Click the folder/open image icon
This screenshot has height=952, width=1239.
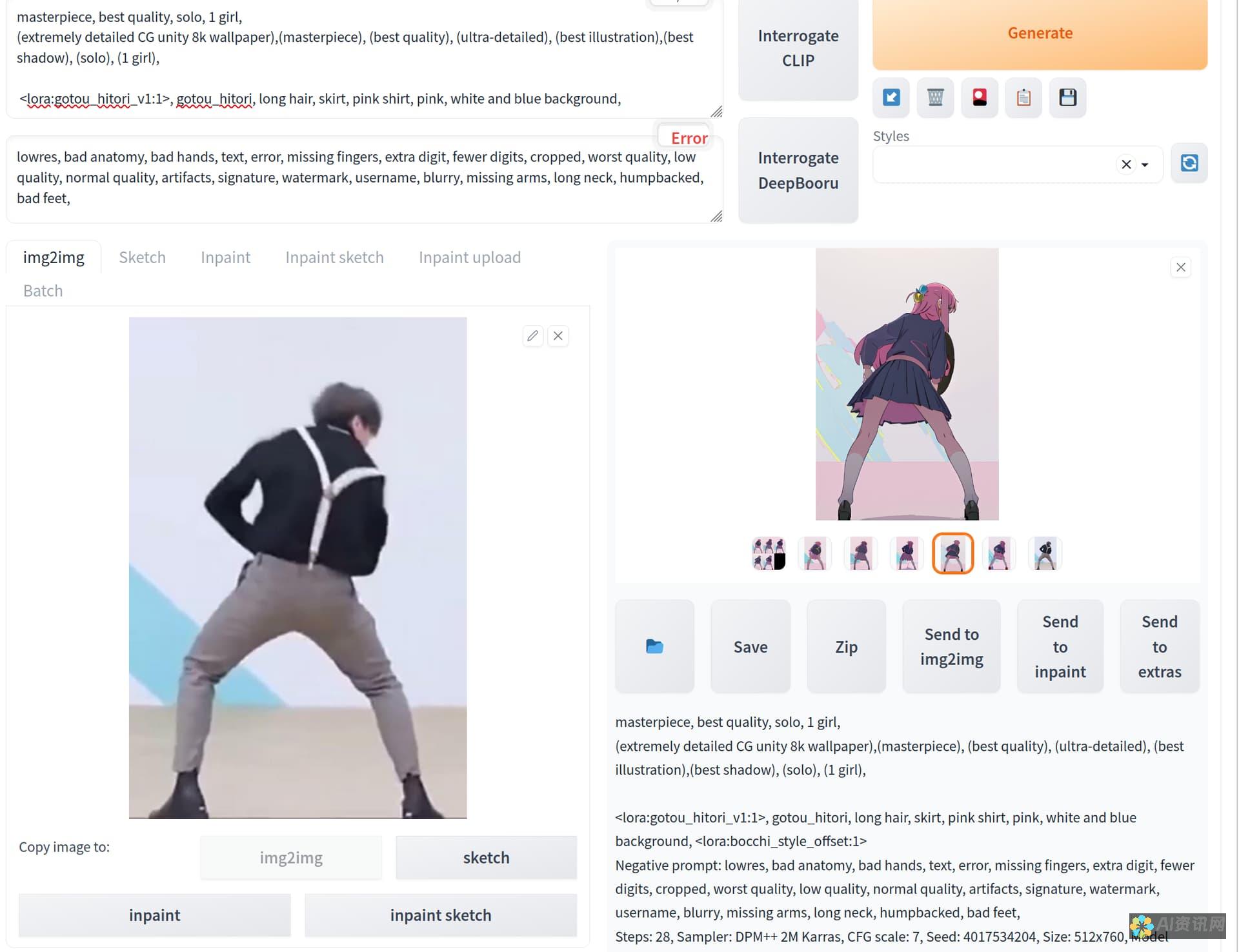point(654,646)
